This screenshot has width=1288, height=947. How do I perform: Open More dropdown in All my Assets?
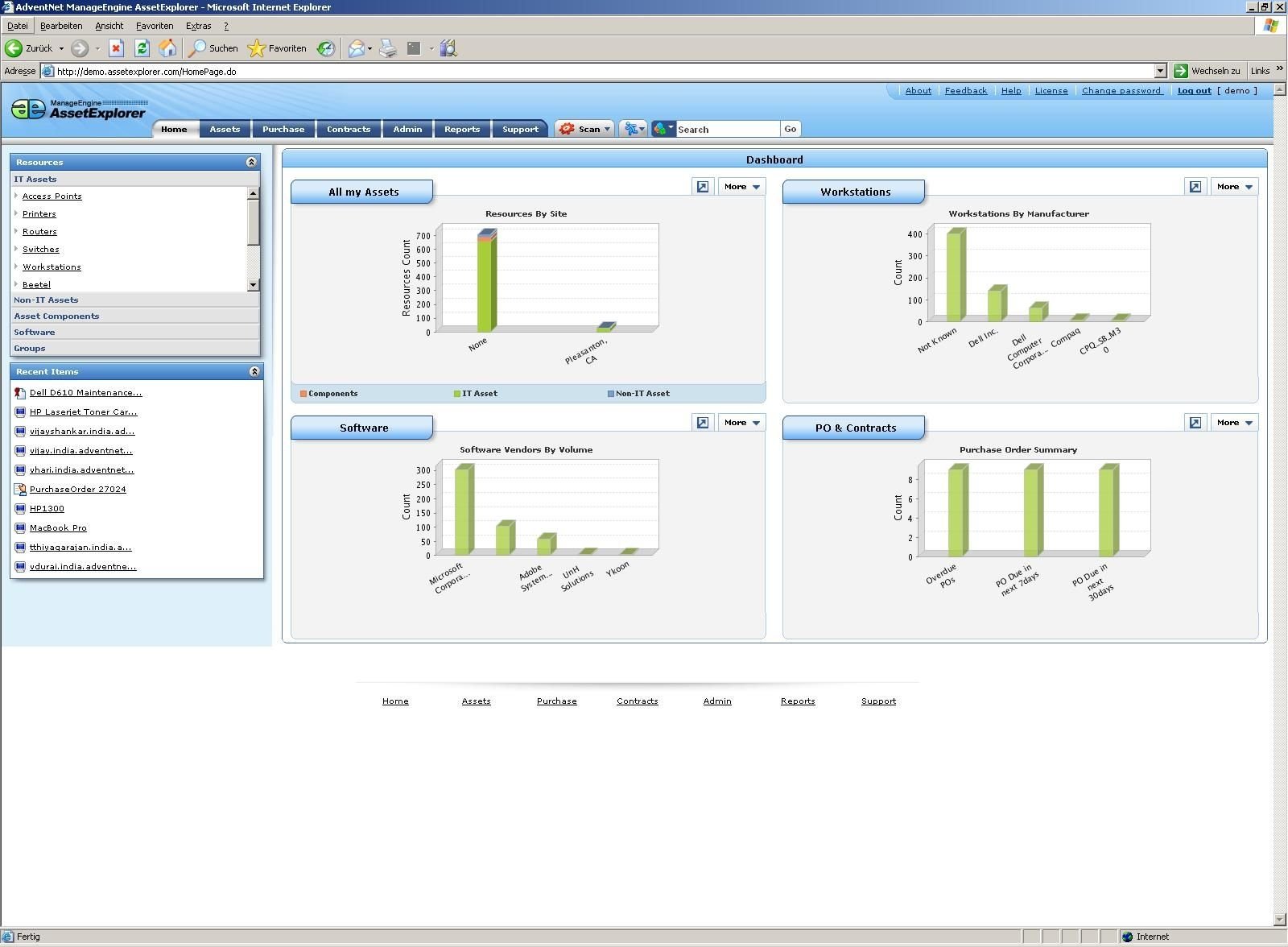[x=741, y=187]
